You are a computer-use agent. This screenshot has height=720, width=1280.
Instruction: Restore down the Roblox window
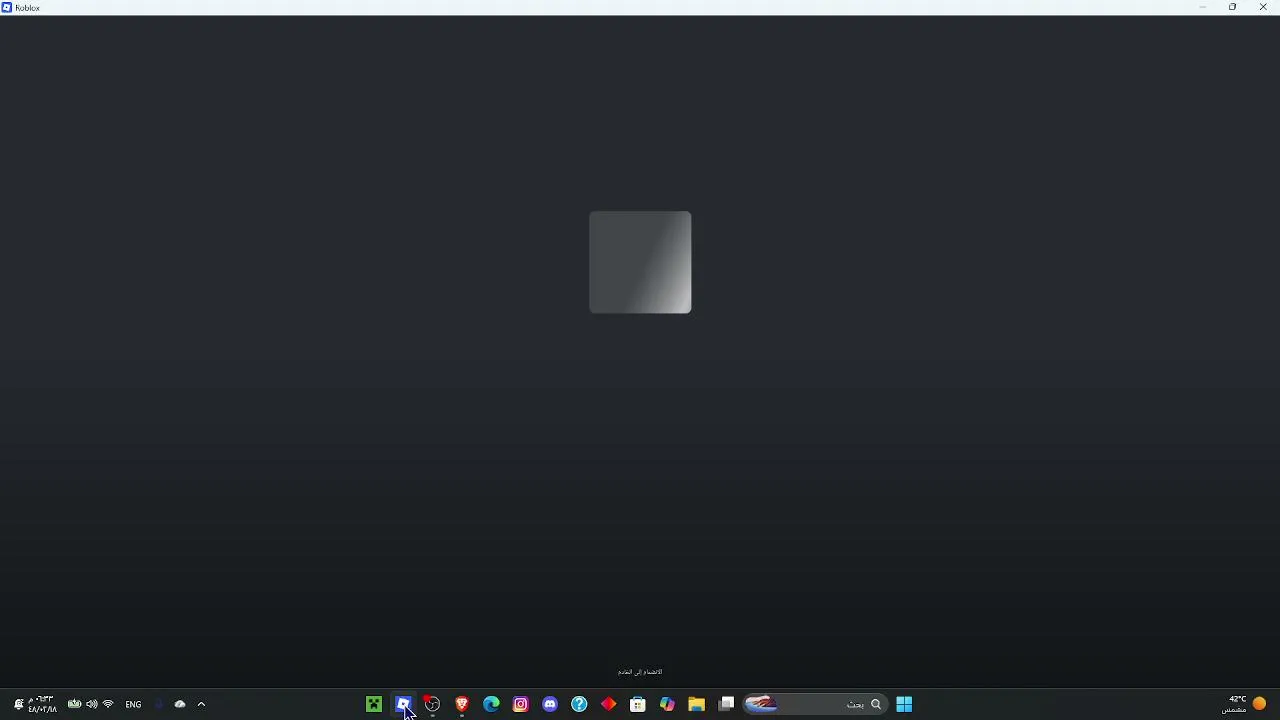[x=1232, y=7]
